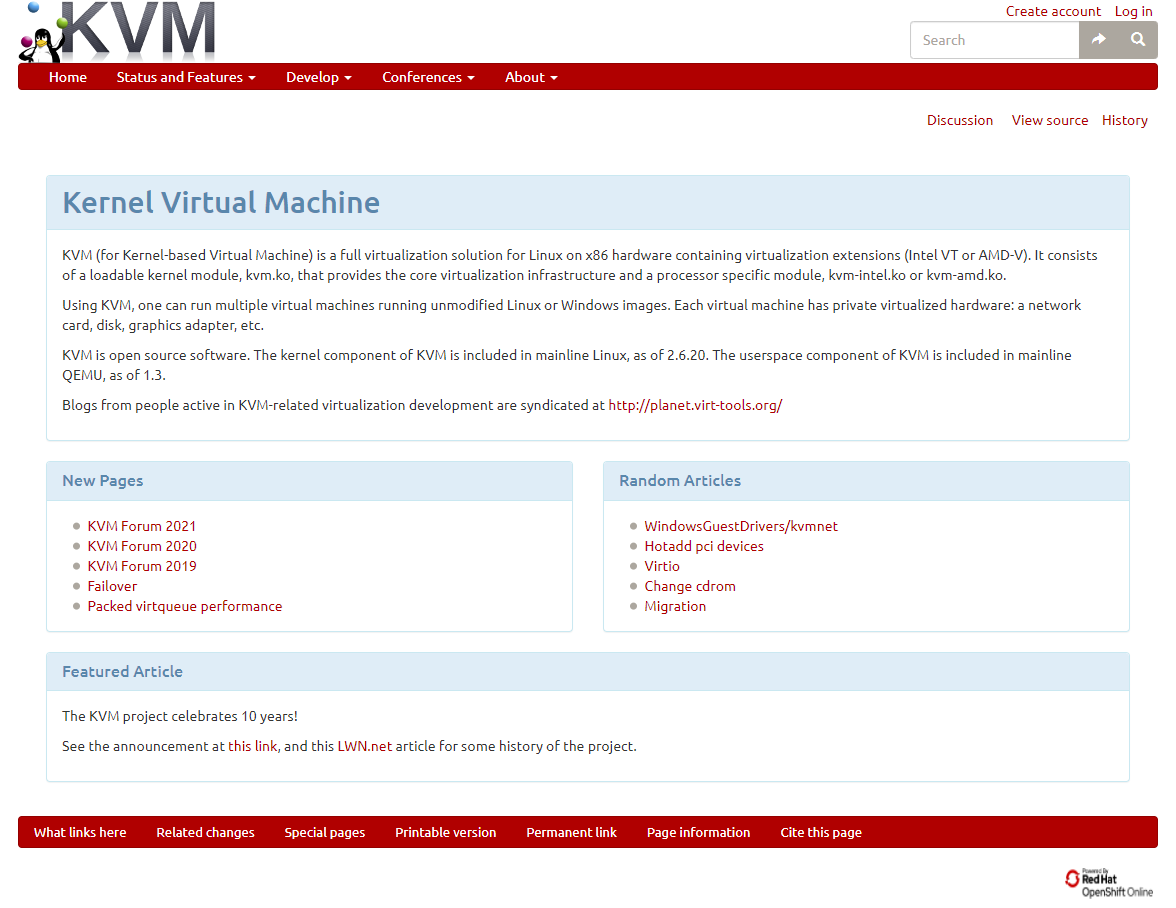Click the search magnifier icon
1176x908 pixels.
(x=1138, y=40)
